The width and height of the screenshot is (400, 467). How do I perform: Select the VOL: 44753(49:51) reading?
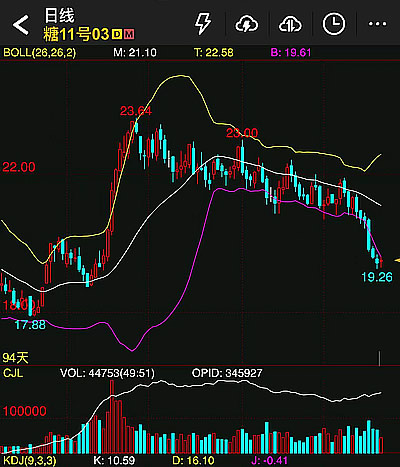point(107,373)
